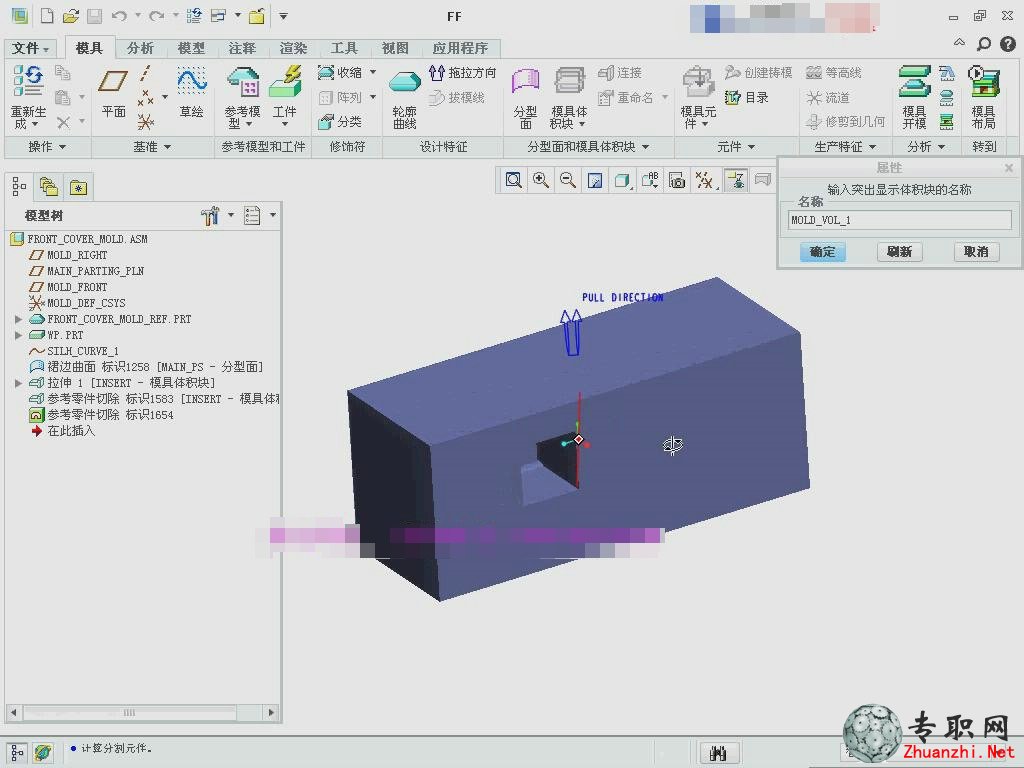This screenshot has height=768, width=1024.
Task: Click the 名称 input field MOLD_VOL_1
Action: coord(899,220)
